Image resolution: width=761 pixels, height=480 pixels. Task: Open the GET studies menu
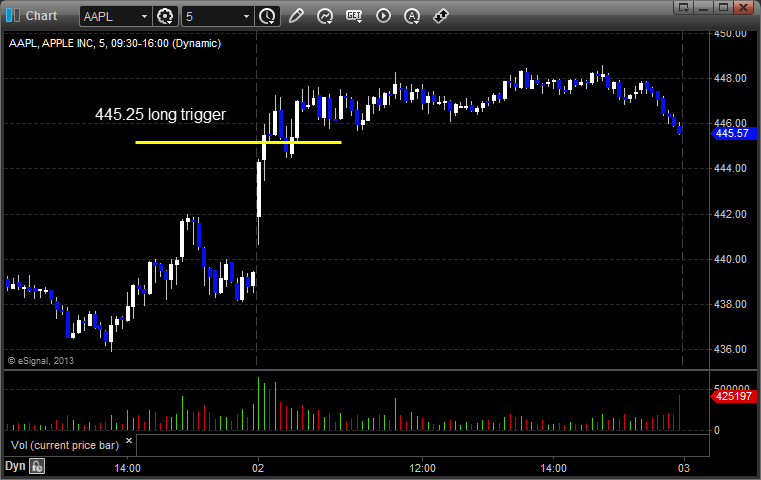click(x=354, y=16)
